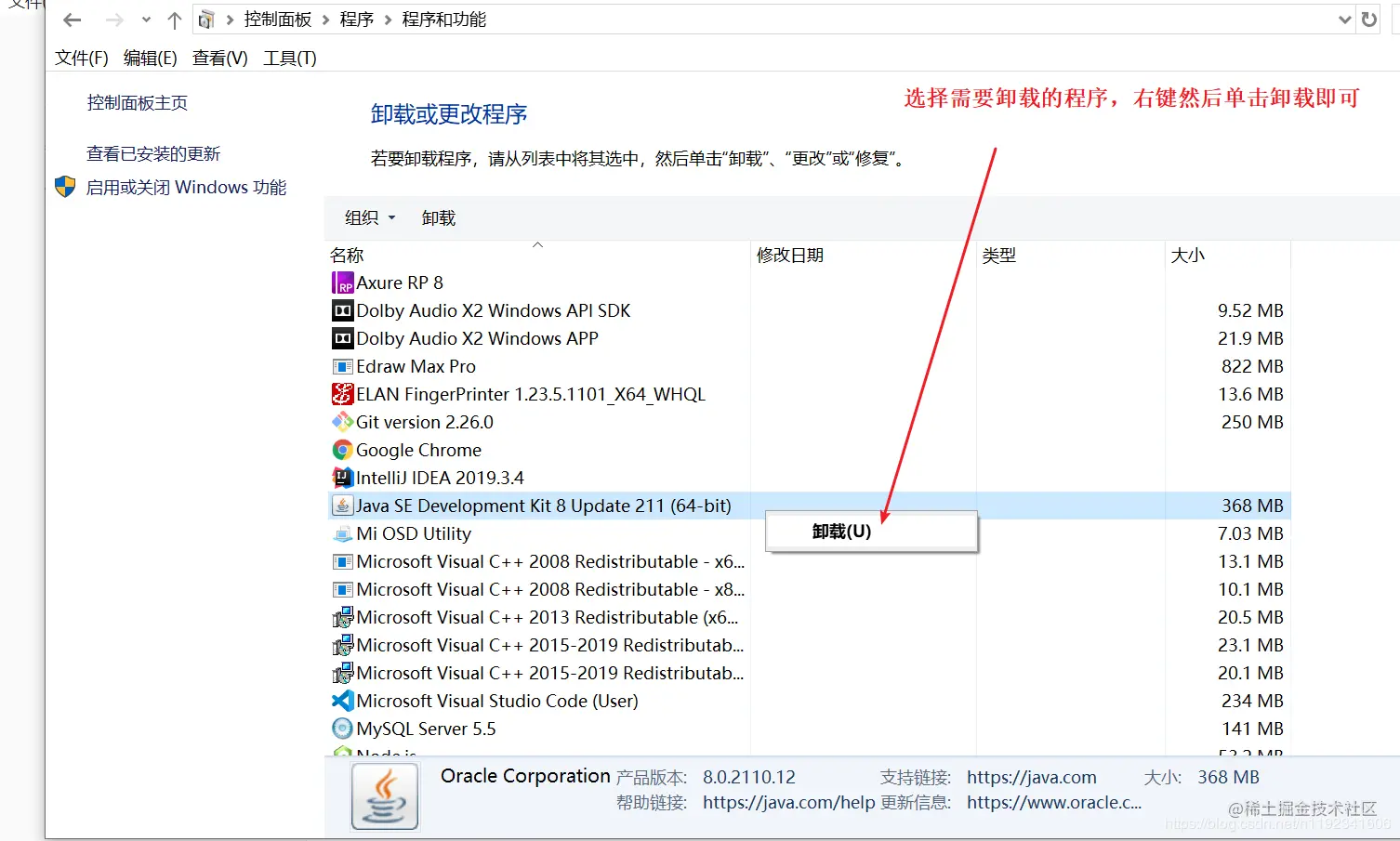Click the Java SE Development Kit row icon
The image size is (1400, 841).
click(343, 506)
